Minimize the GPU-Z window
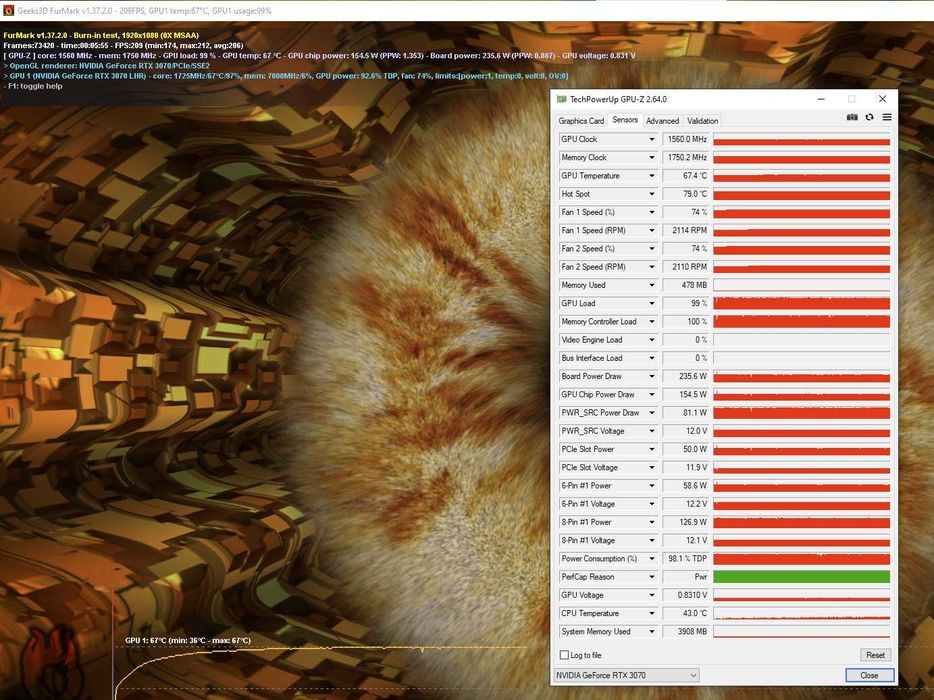The height and width of the screenshot is (700, 934). tap(821, 99)
